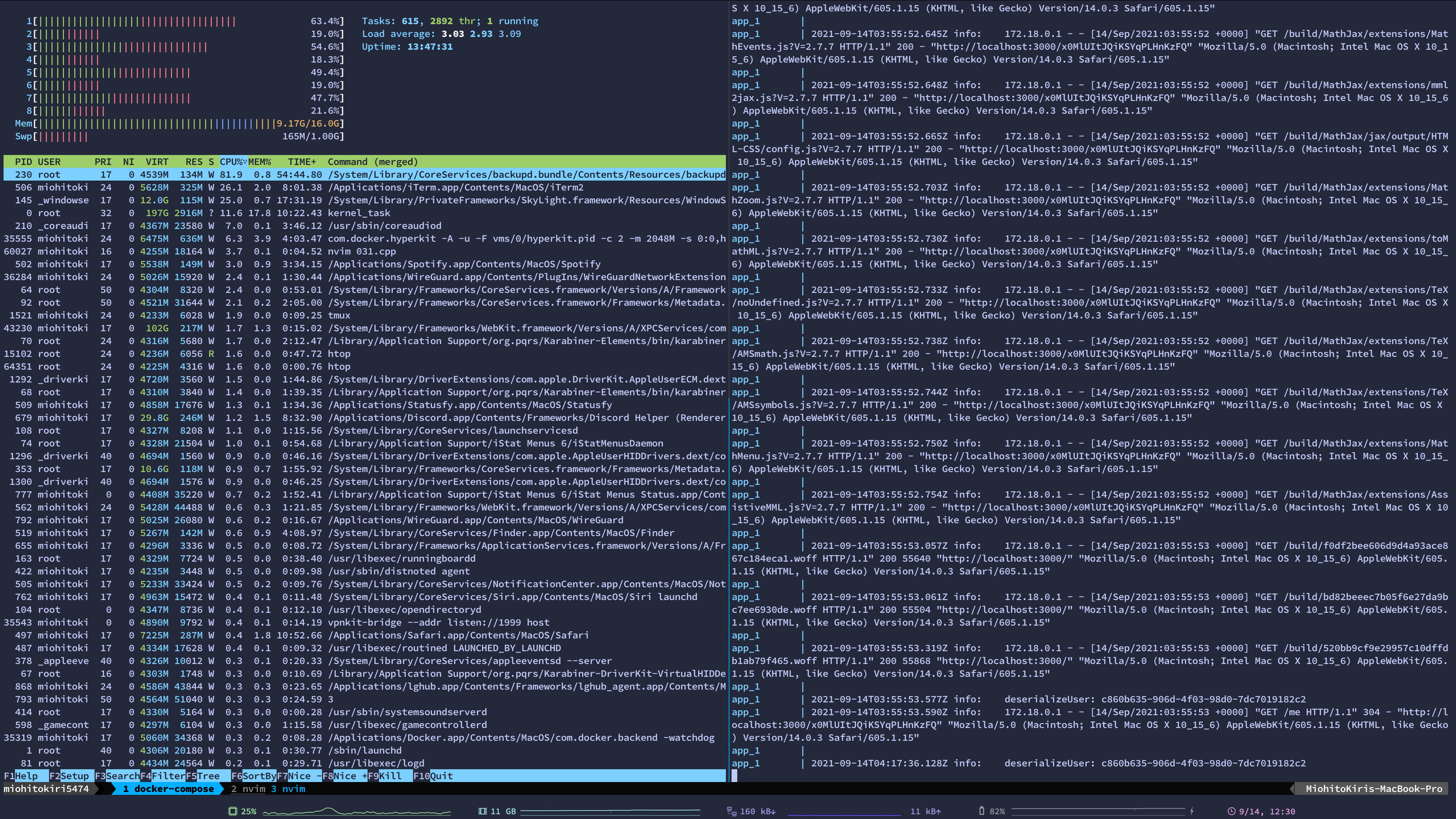Screen dimensions: 1456x819
Task: Click the clock icon beside 9/14 date
Action: (x=1232, y=811)
